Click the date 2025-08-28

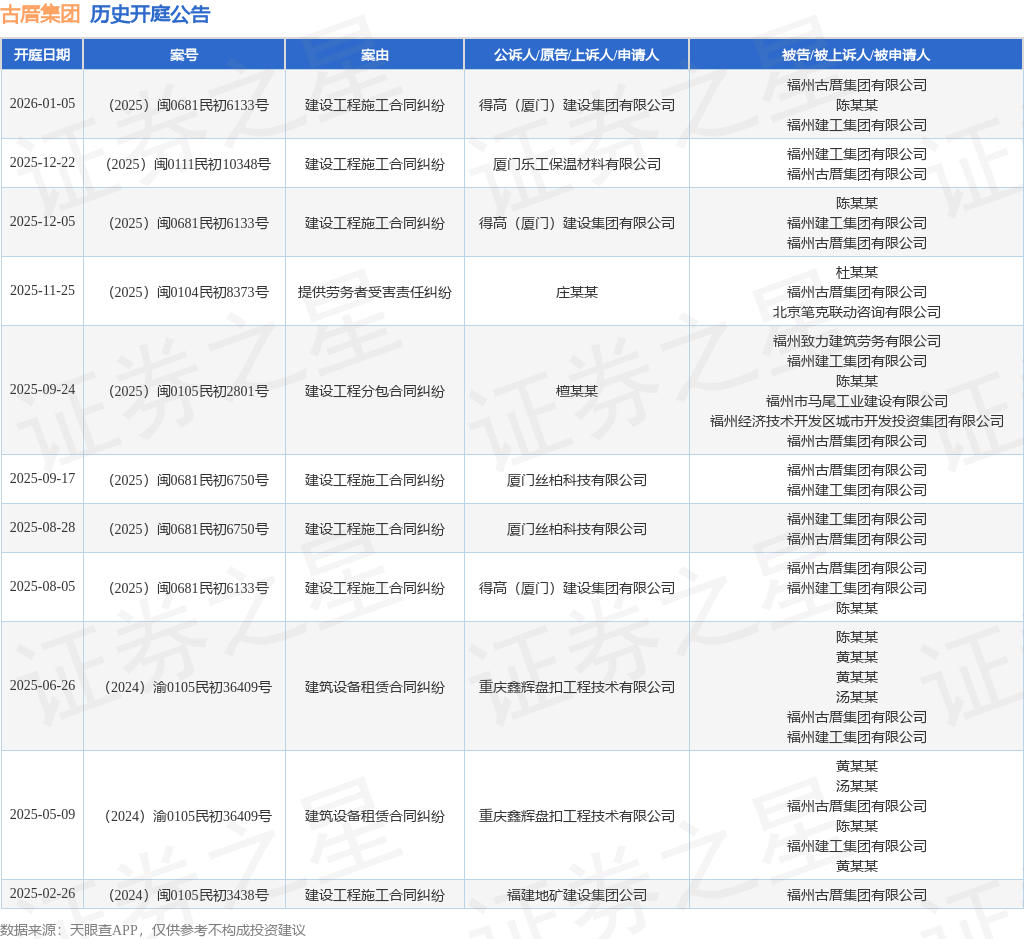pyautogui.click(x=42, y=527)
